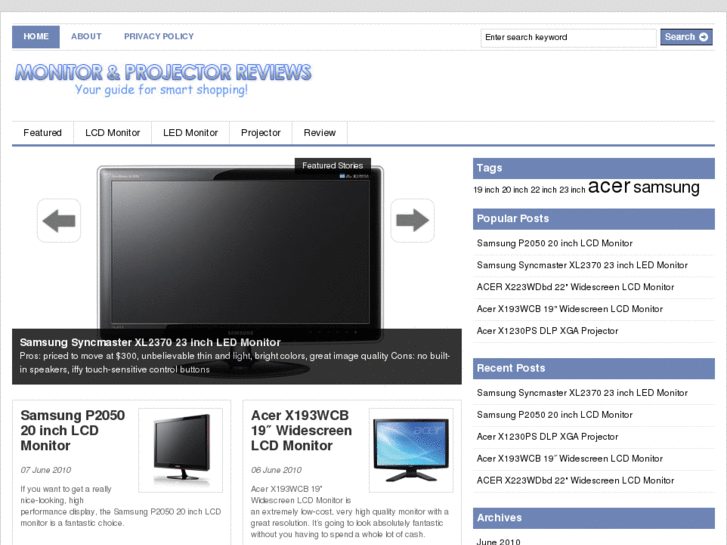Click the 19 inch tag
This screenshot has height=545, width=727.
[x=486, y=190]
